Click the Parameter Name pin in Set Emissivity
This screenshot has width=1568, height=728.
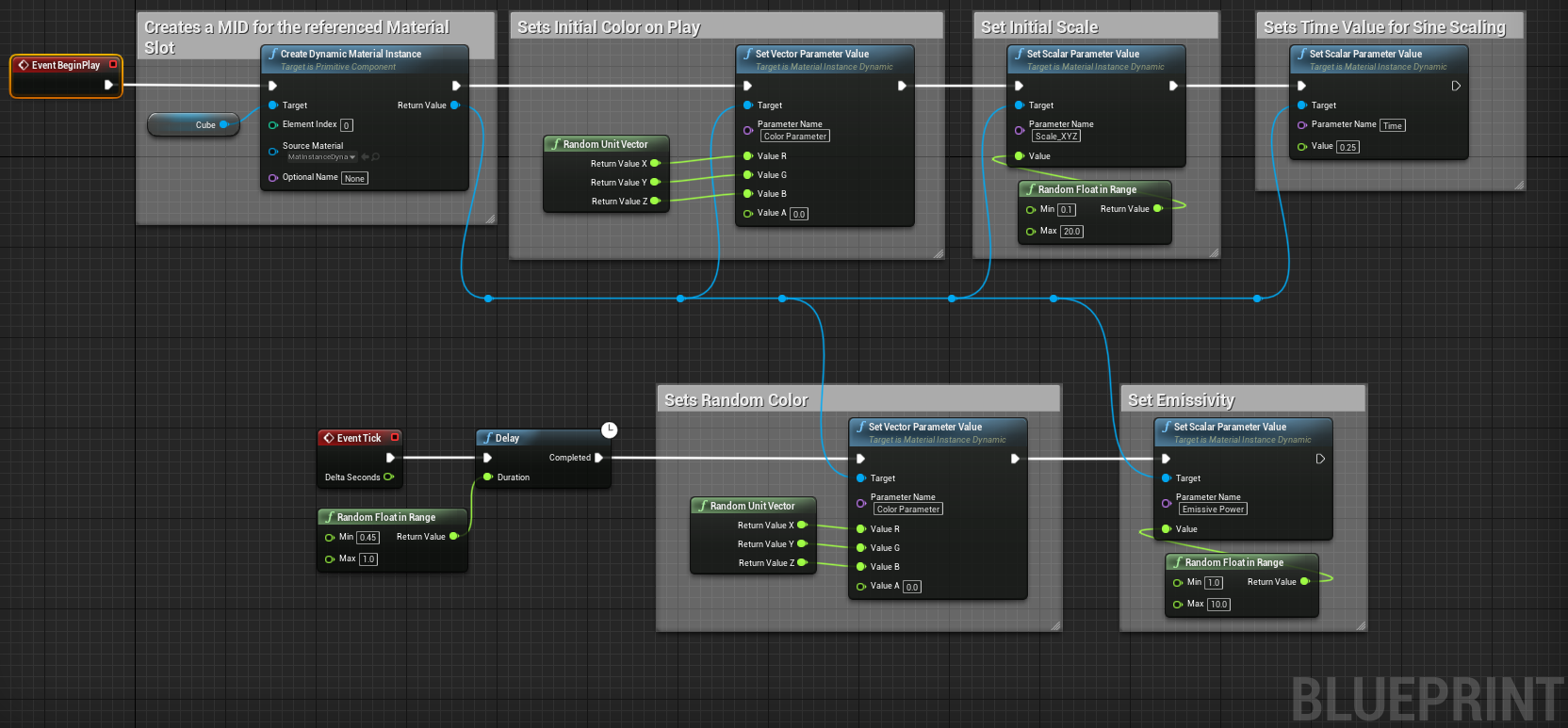(1167, 503)
